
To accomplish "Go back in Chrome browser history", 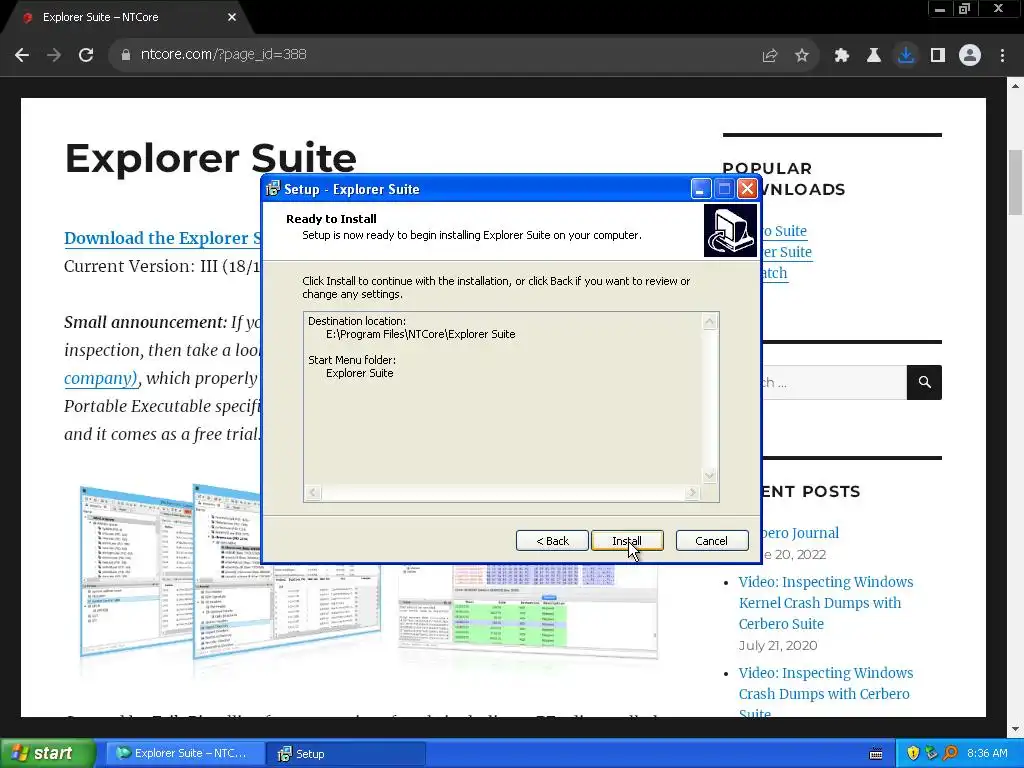I will (22, 55).
